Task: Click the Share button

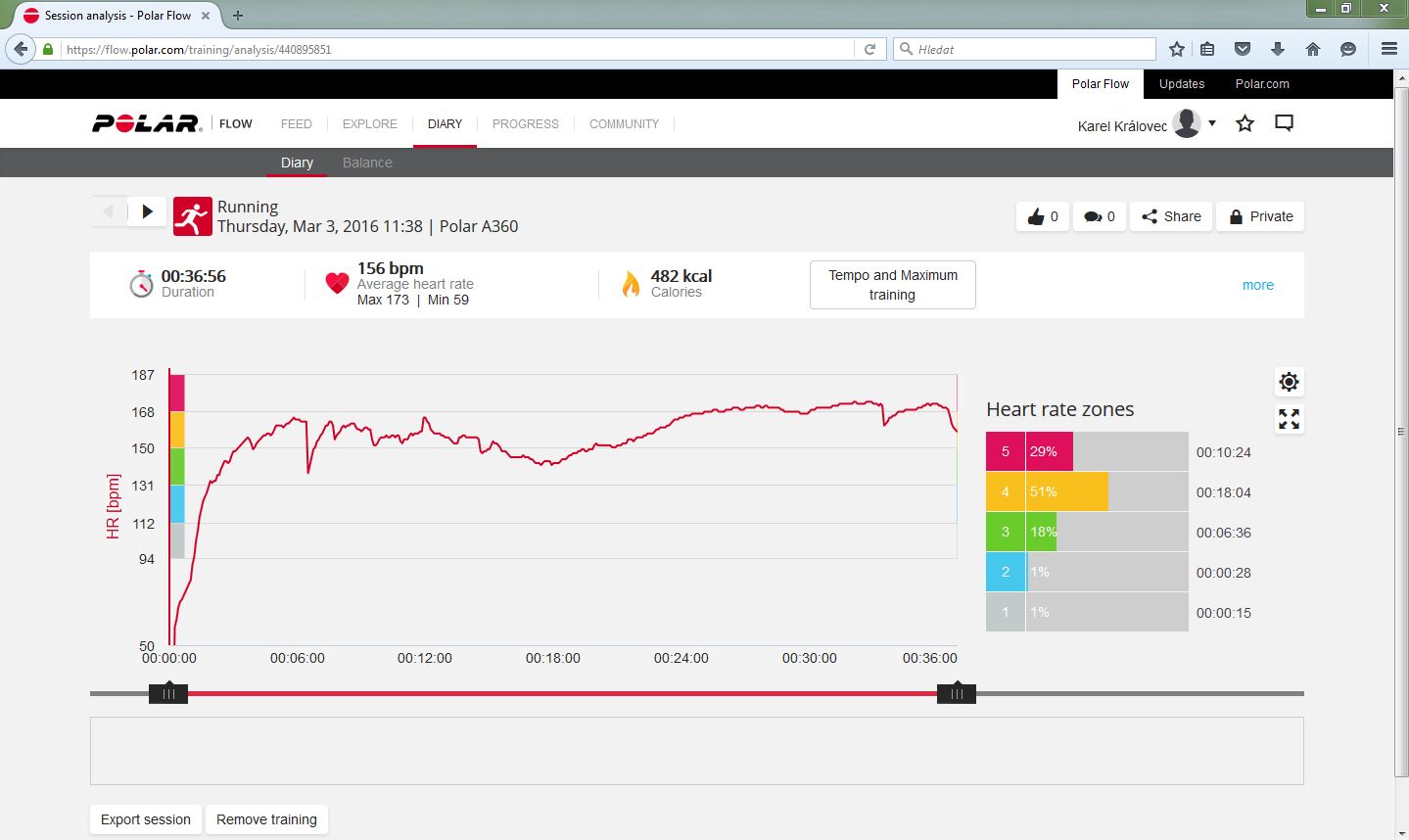Action: tap(1171, 216)
